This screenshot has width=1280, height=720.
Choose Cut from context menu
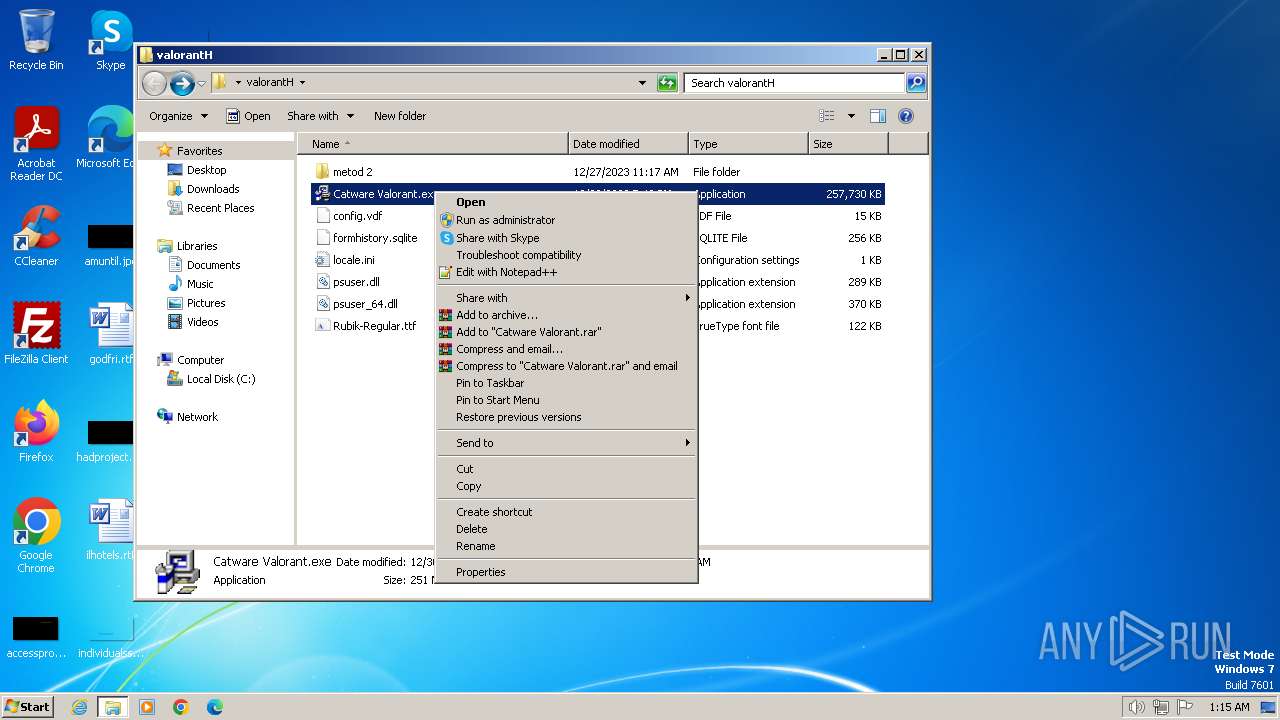click(567, 469)
